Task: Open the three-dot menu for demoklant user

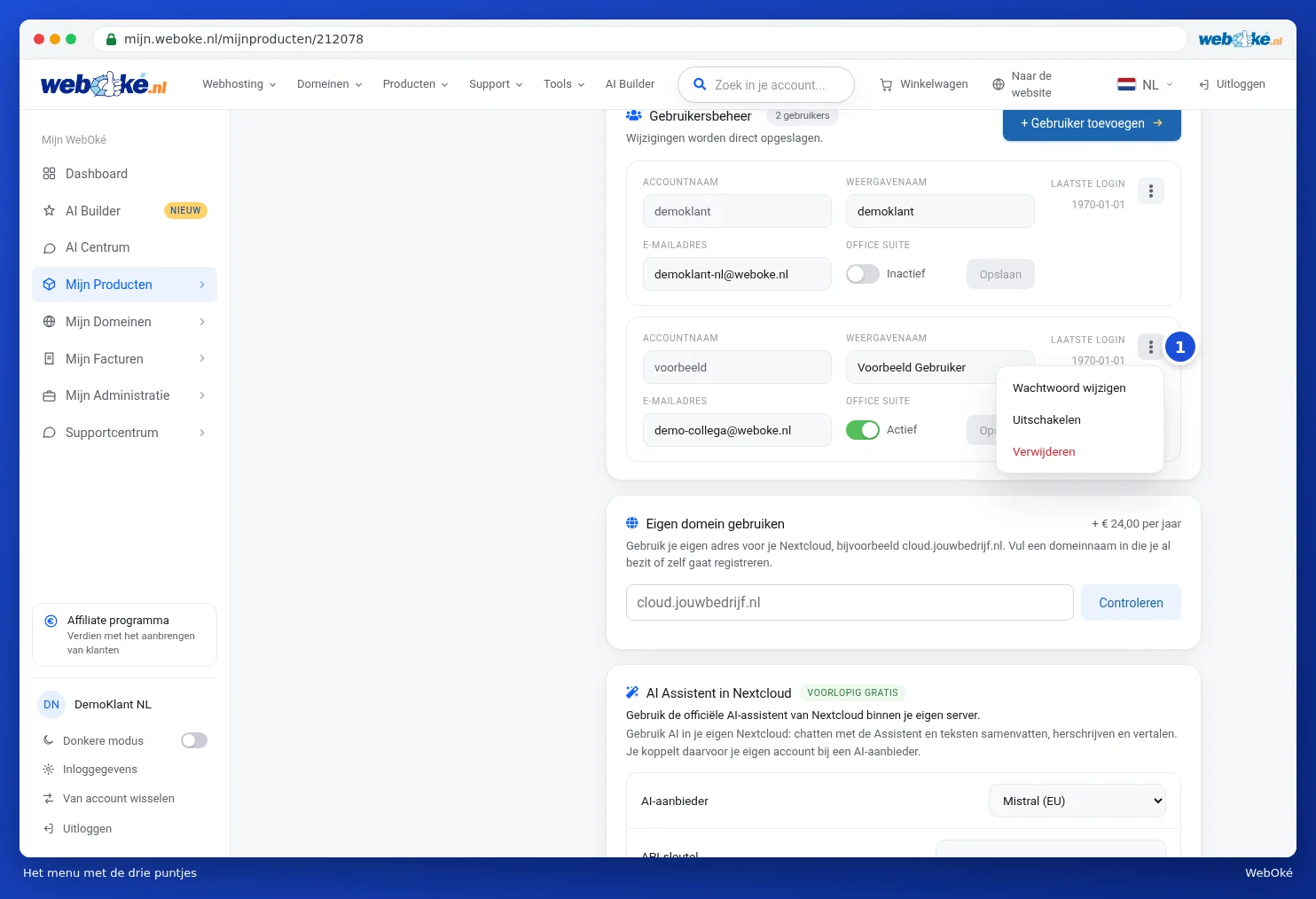Action: point(1151,191)
